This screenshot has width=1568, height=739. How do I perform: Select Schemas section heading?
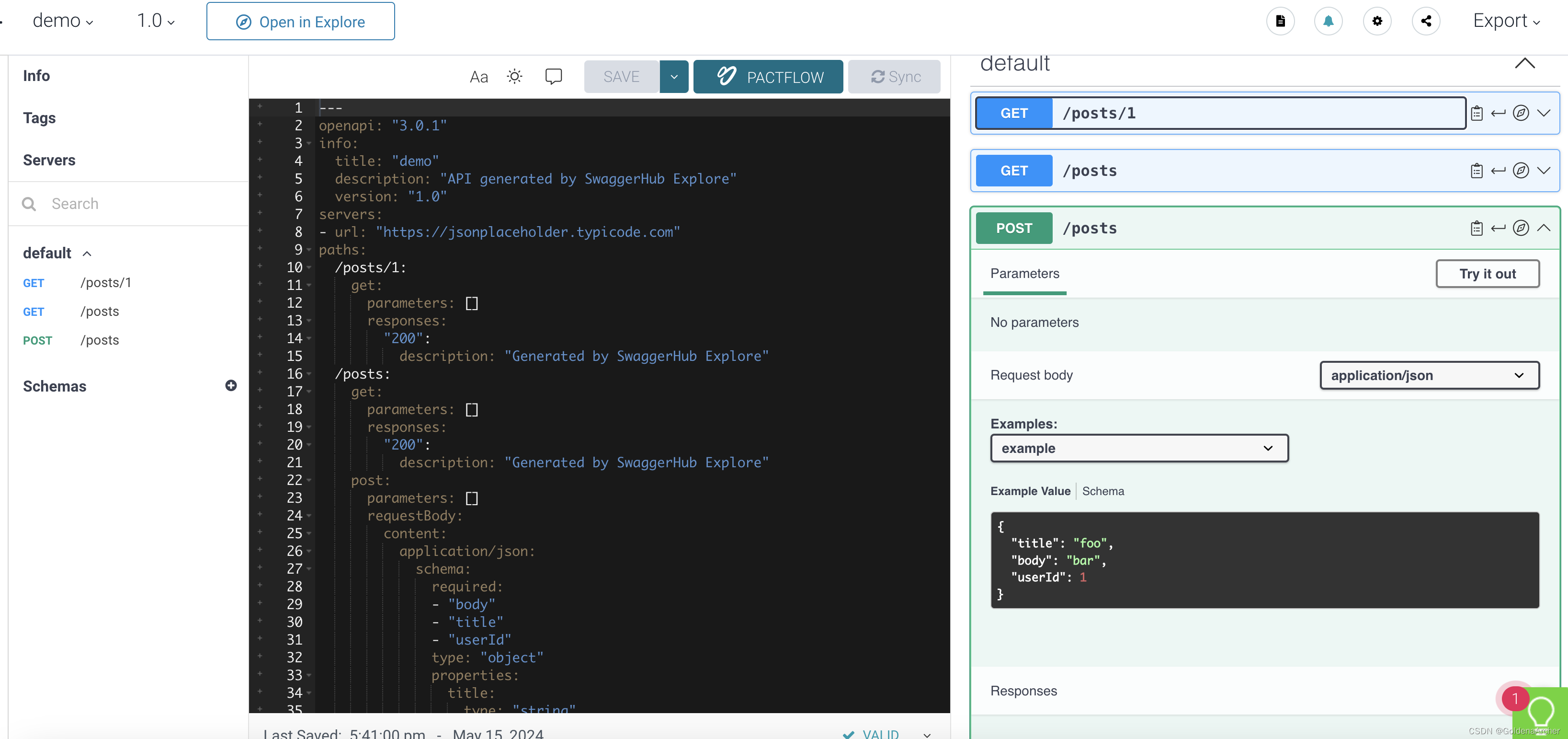(55, 386)
